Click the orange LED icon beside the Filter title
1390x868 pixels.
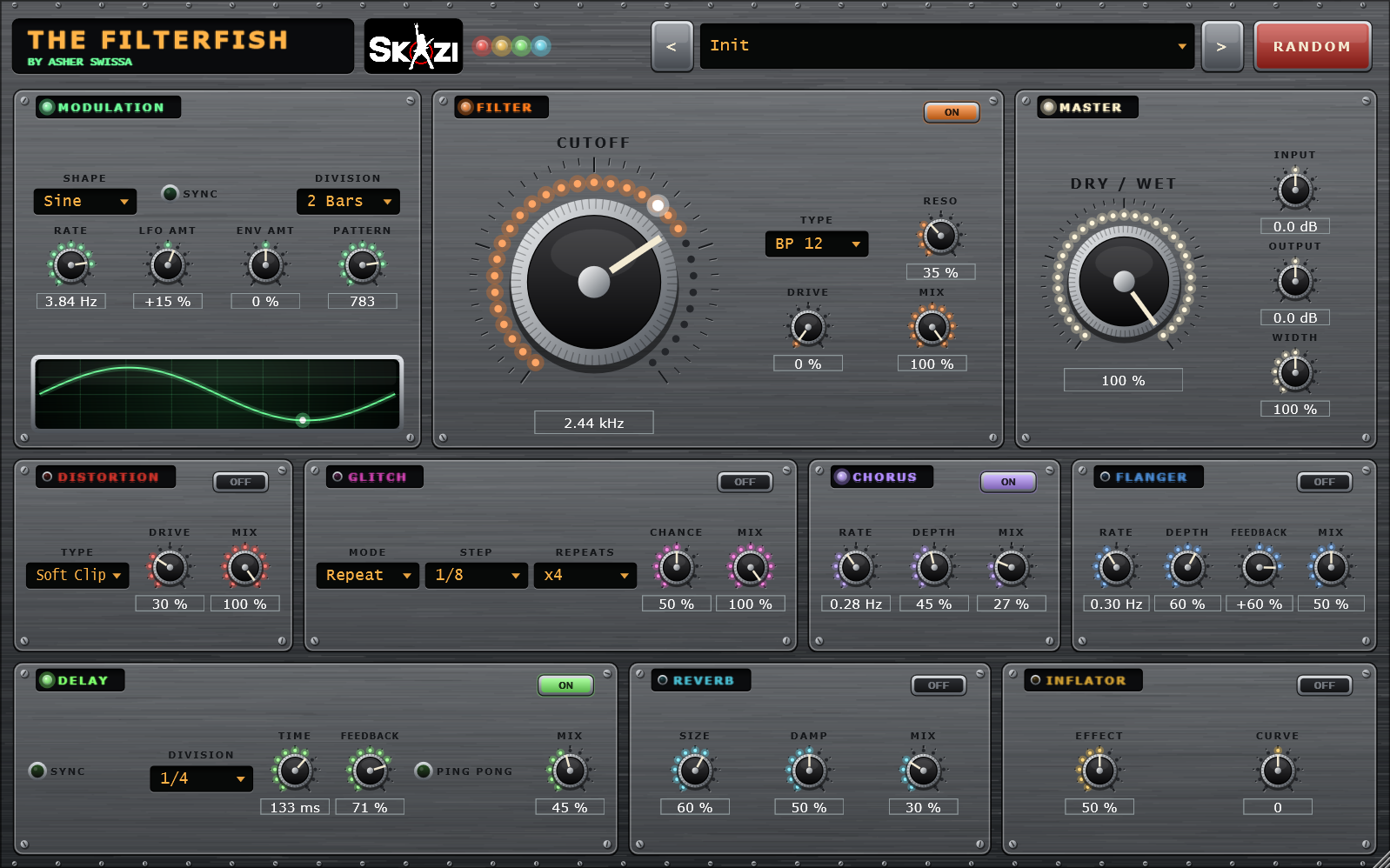tap(465, 107)
